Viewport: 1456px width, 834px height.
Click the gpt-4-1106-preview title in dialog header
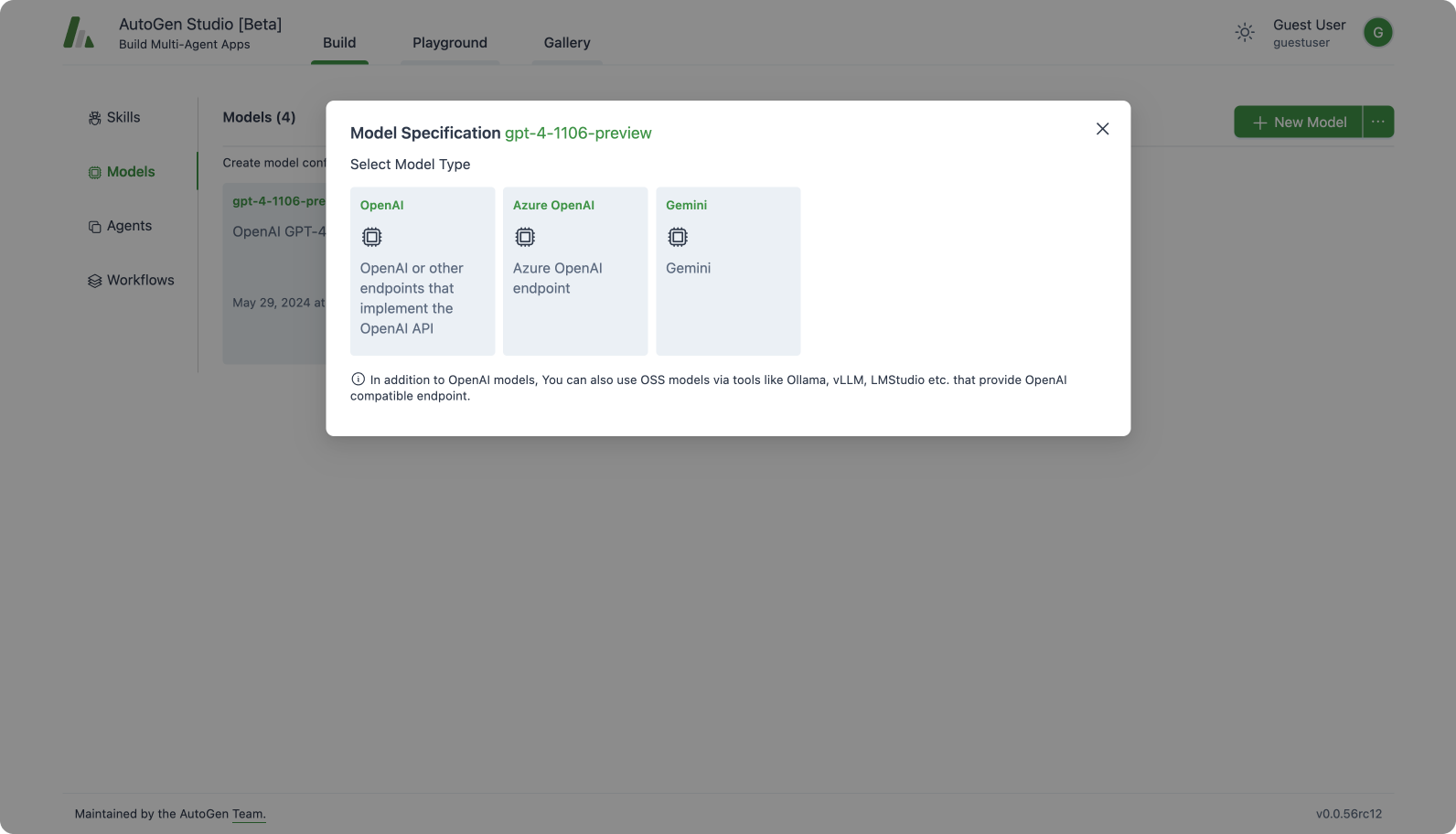click(578, 134)
